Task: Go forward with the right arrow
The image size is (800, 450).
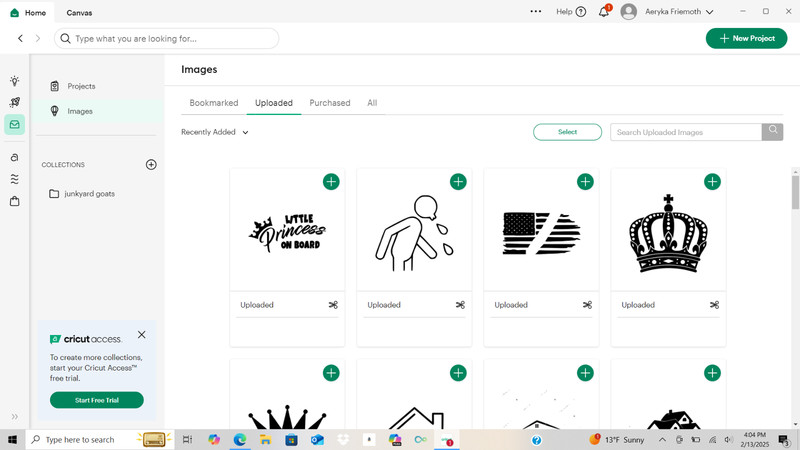Action: [38, 38]
